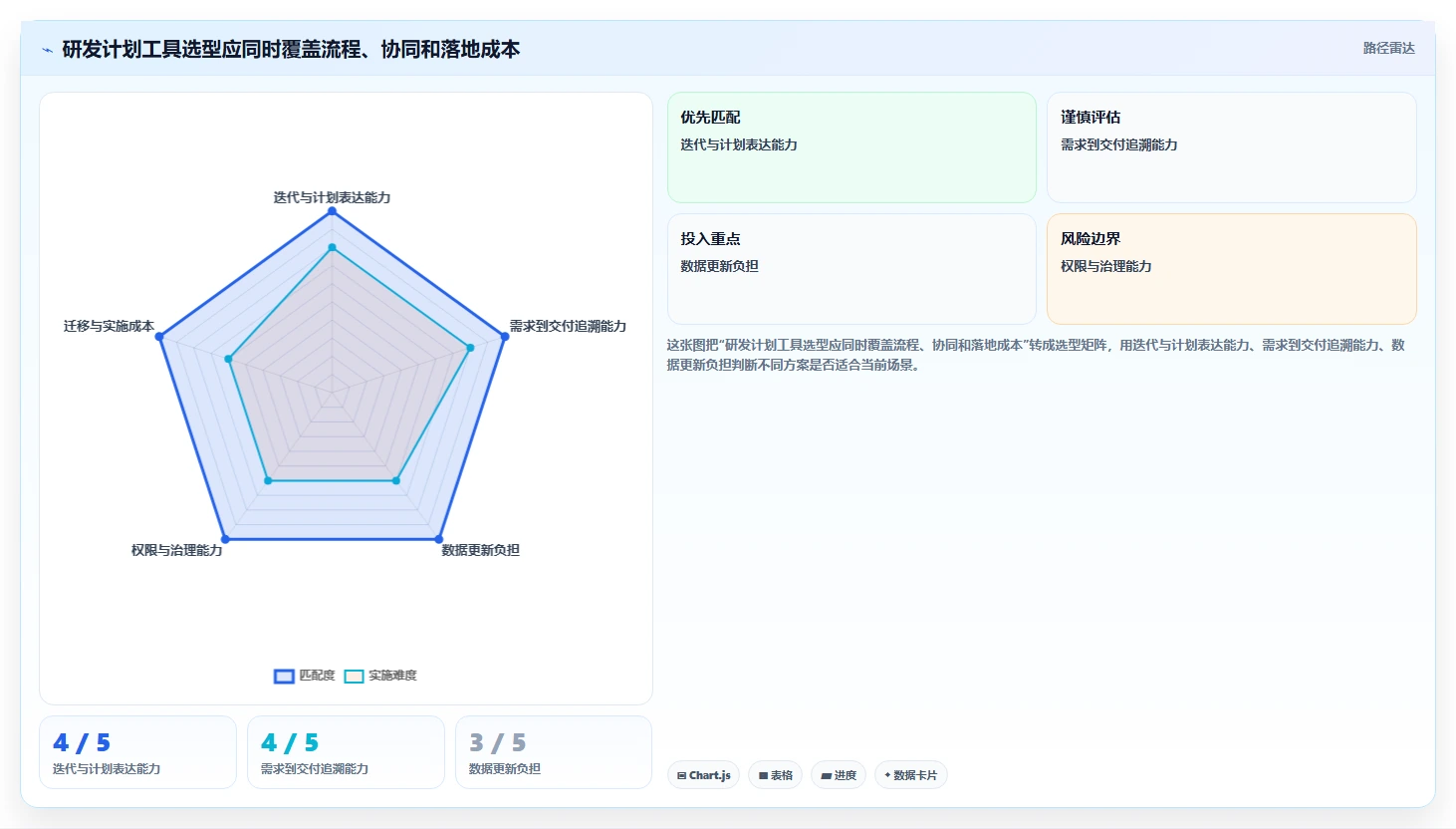This screenshot has height=829, width=1456.
Task: Select the 进度 tag chip
Action: pyautogui.click(x=839, y=775)
